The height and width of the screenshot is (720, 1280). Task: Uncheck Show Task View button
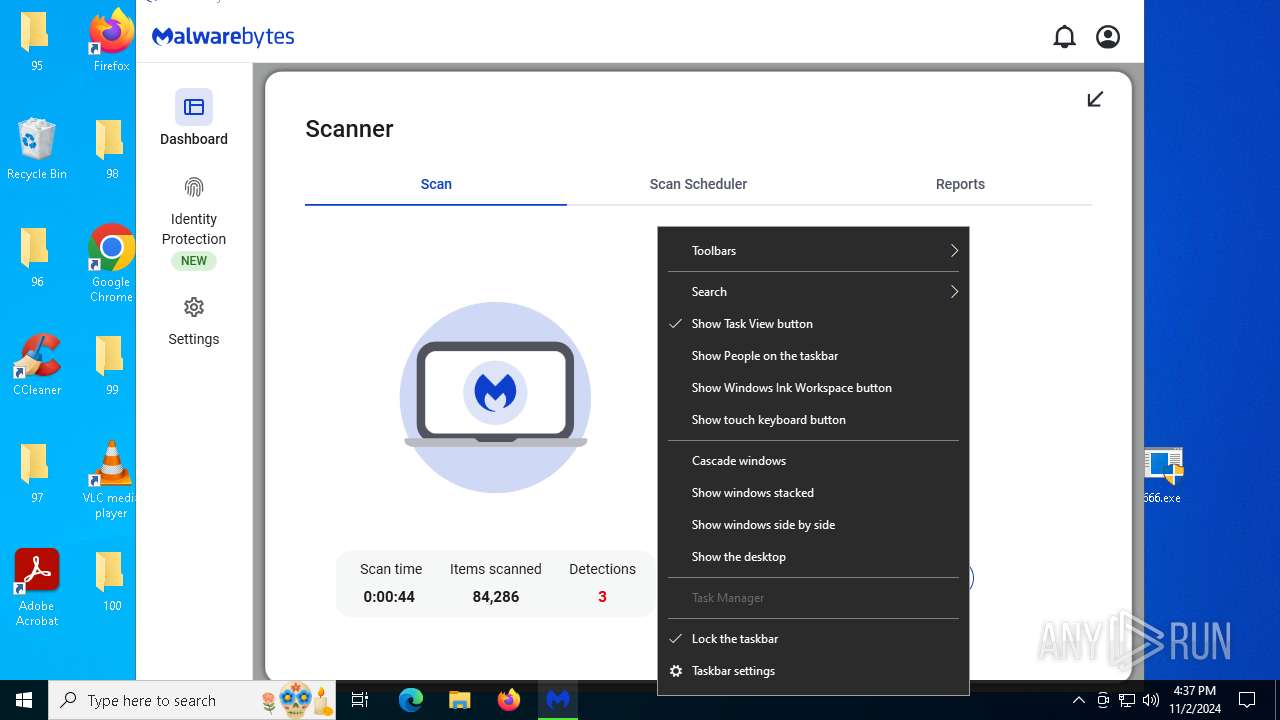pos(813,324)
